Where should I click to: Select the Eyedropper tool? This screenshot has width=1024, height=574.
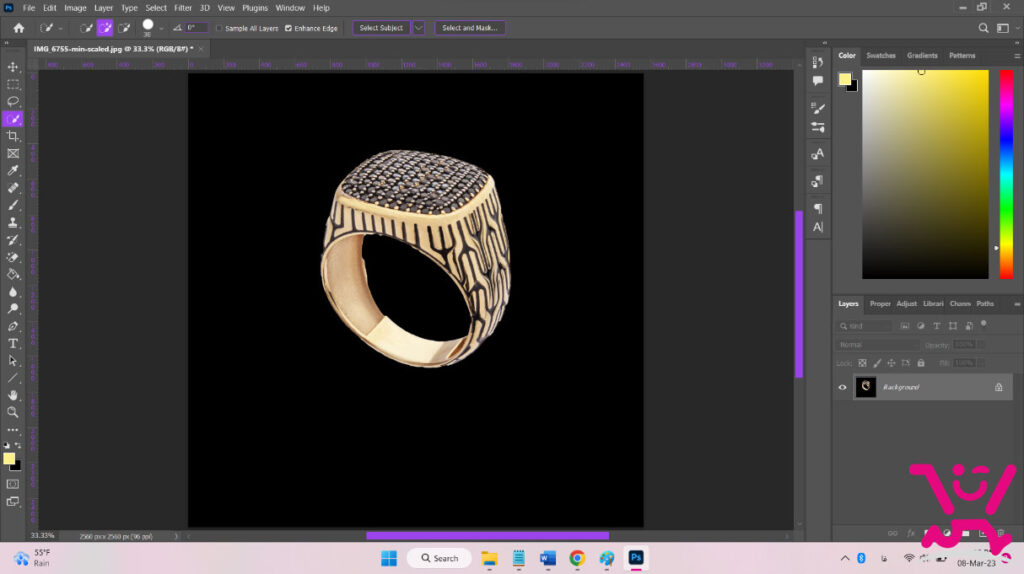(13, 170)
